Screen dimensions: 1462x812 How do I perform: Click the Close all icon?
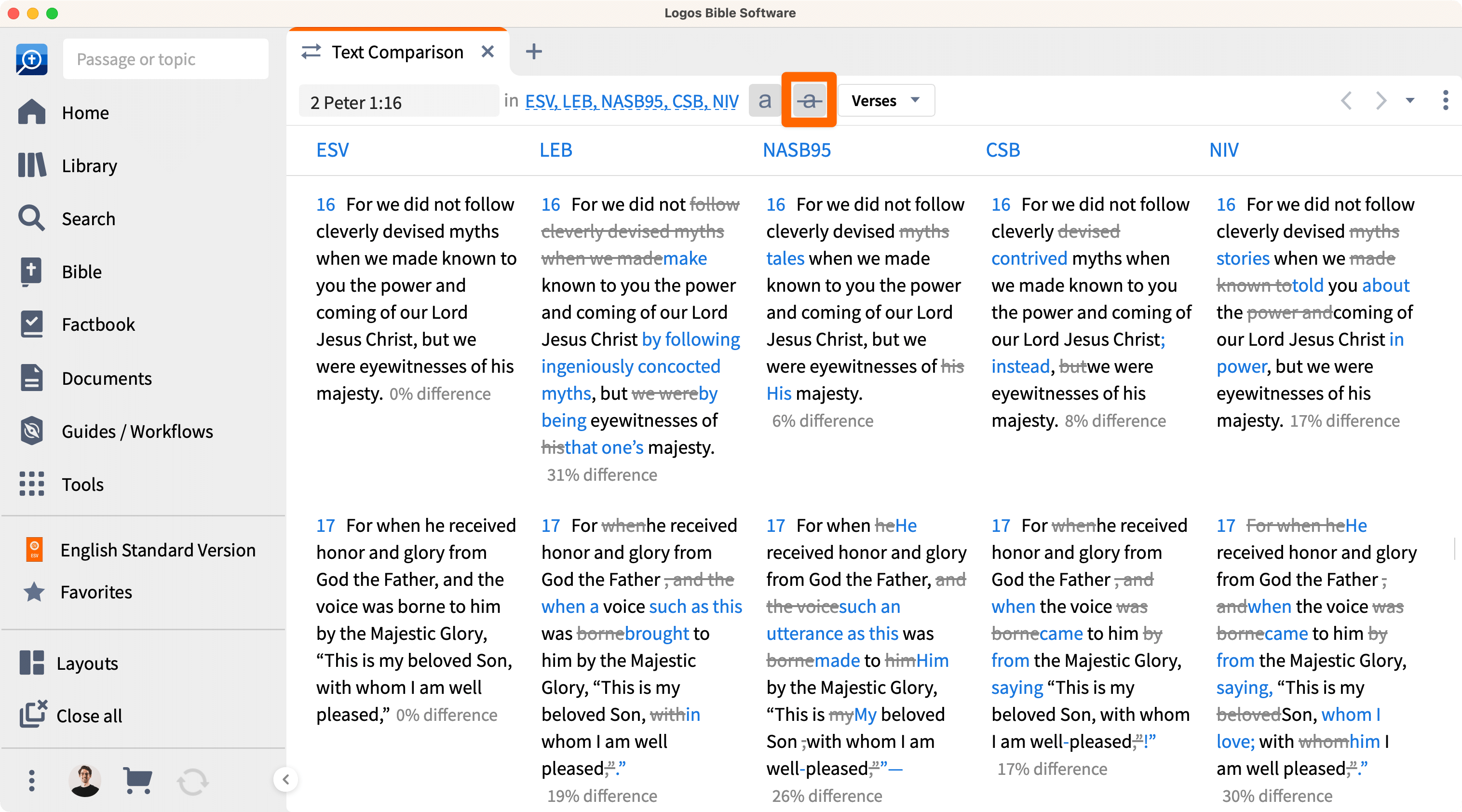33,715
